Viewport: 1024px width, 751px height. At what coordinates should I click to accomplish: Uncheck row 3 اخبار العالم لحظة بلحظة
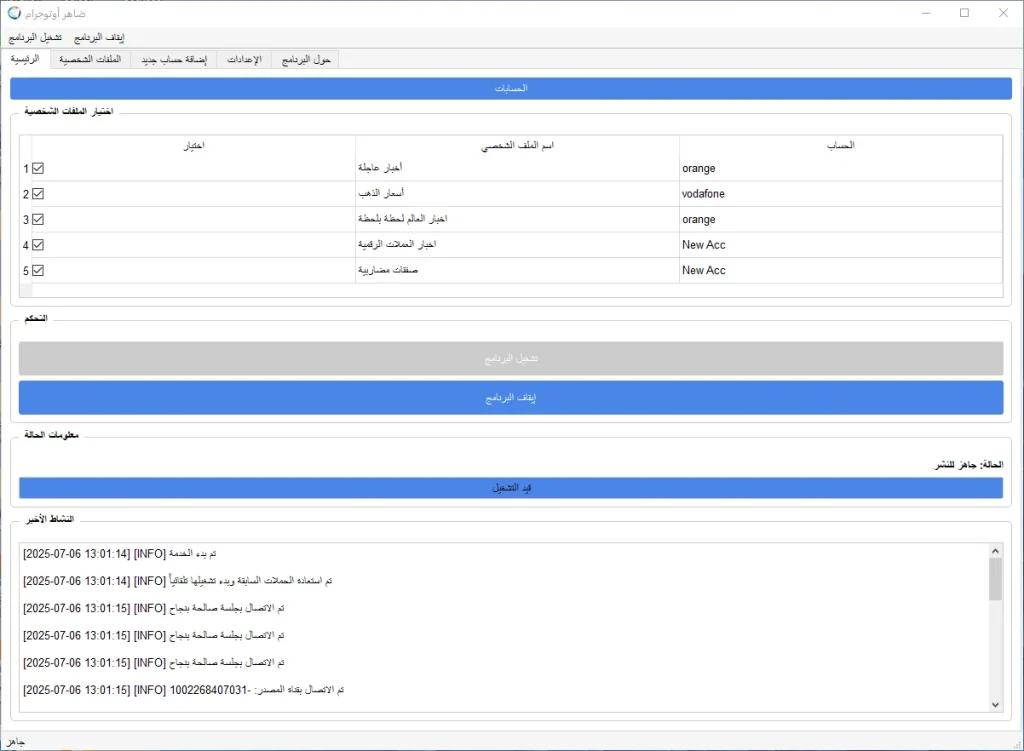click(x=38, y=219)
